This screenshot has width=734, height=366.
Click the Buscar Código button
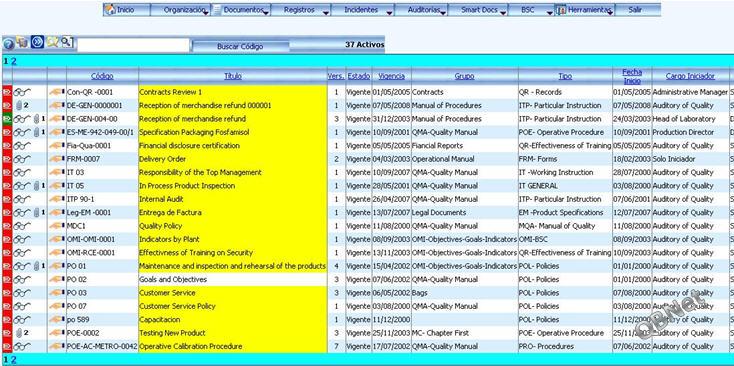pyautogui.click(x=240, y=47)
